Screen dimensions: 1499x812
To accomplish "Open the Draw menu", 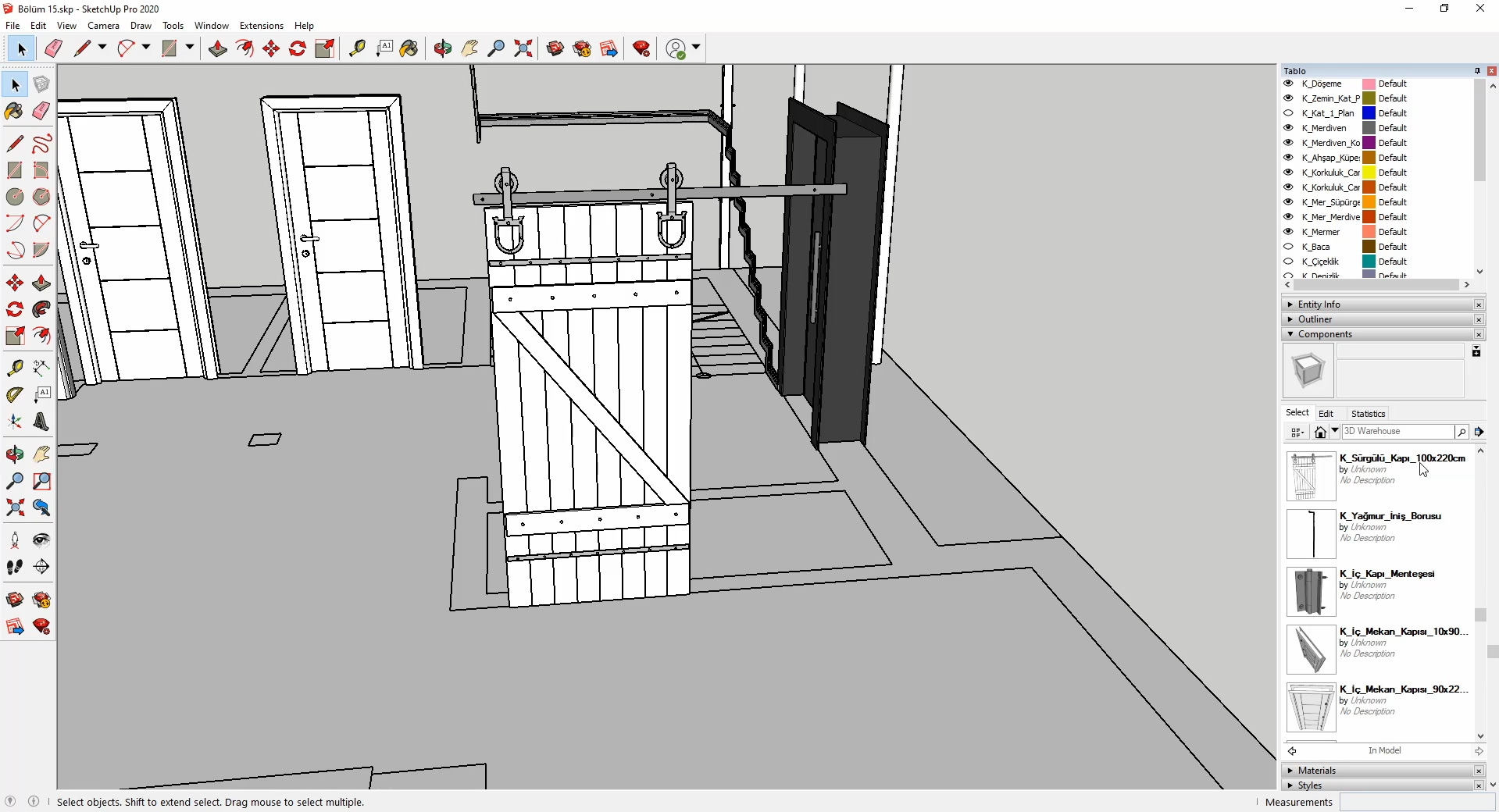I will tap(141, 26).
